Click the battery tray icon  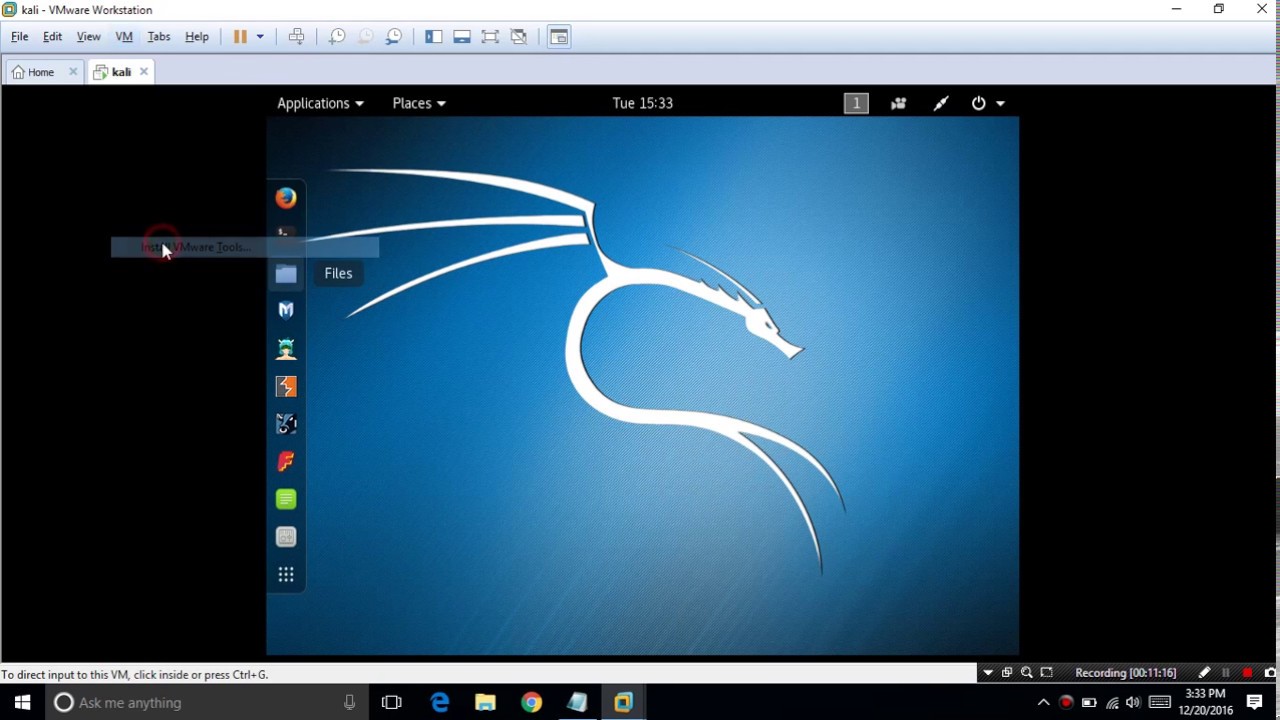(1089, 703)
